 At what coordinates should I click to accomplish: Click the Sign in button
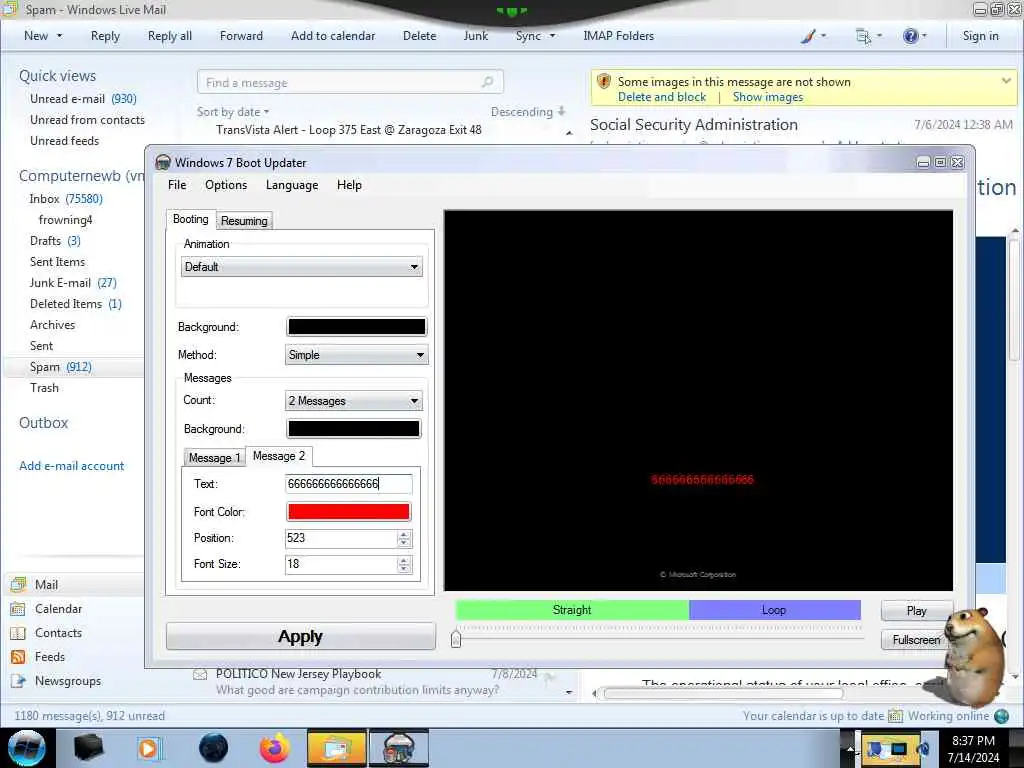[980, 36]
